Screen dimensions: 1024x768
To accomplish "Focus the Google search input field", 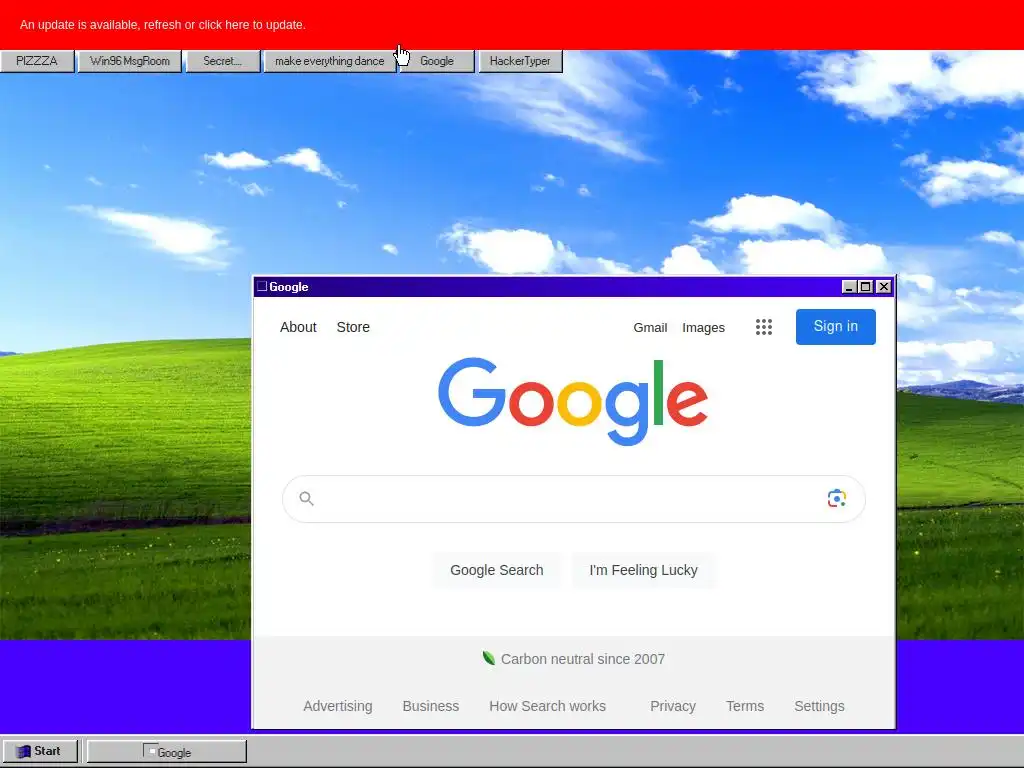I will tap(573, 499).
